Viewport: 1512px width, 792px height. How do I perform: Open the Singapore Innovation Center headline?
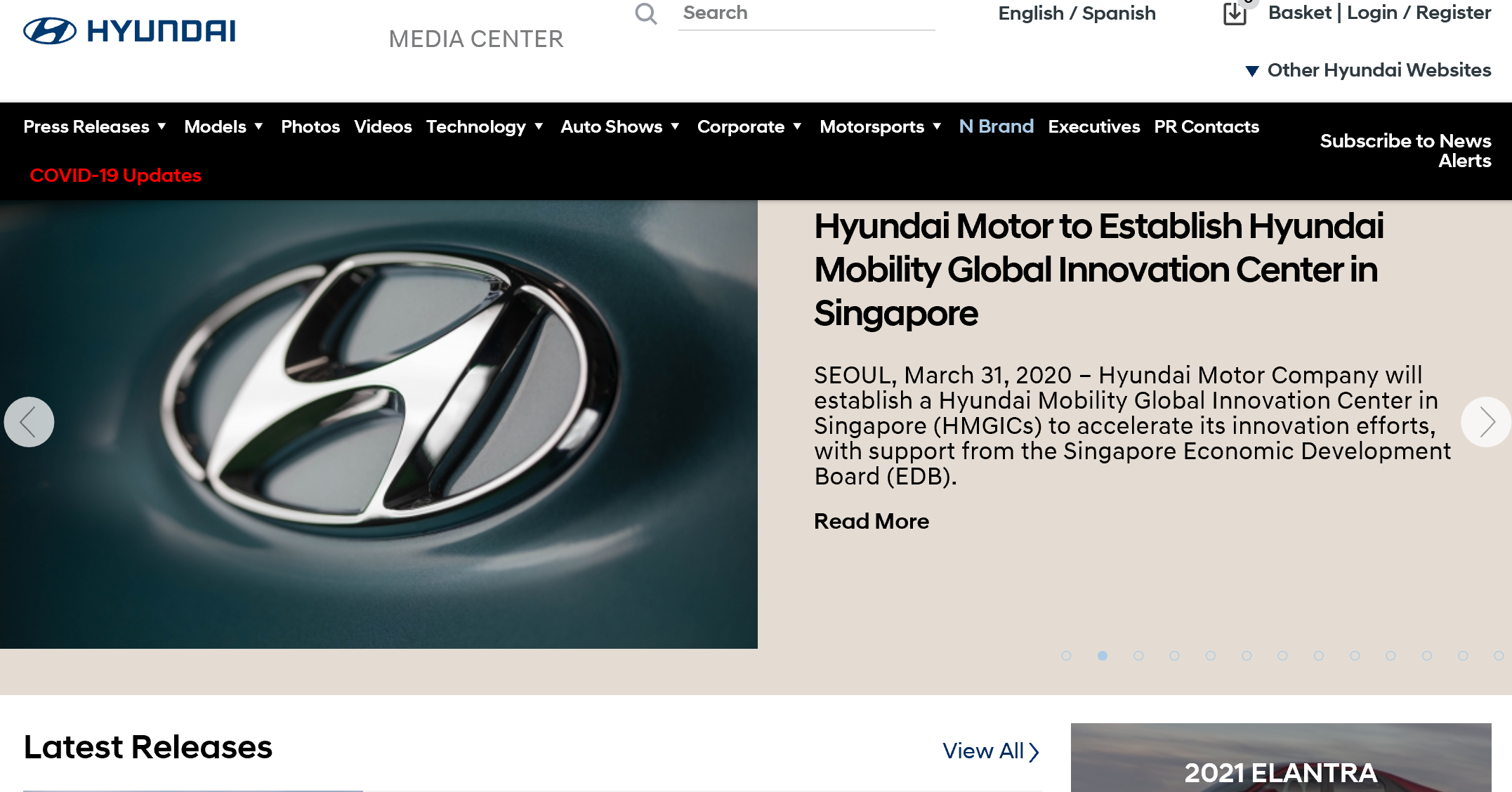pyautogui.click(x=1098, y=270)
